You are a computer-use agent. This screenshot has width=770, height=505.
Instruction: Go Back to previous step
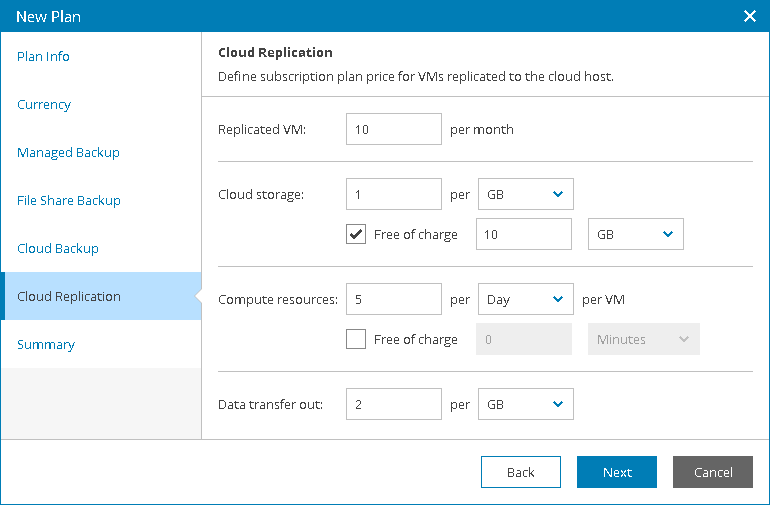[521, 472]
